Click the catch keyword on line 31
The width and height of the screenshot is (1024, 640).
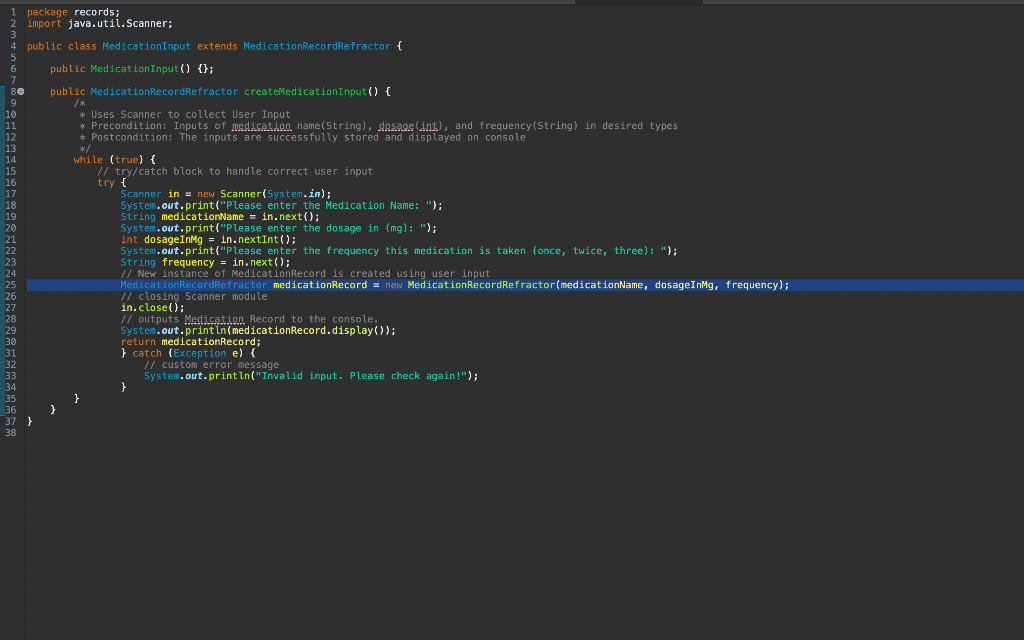point(148,353)
